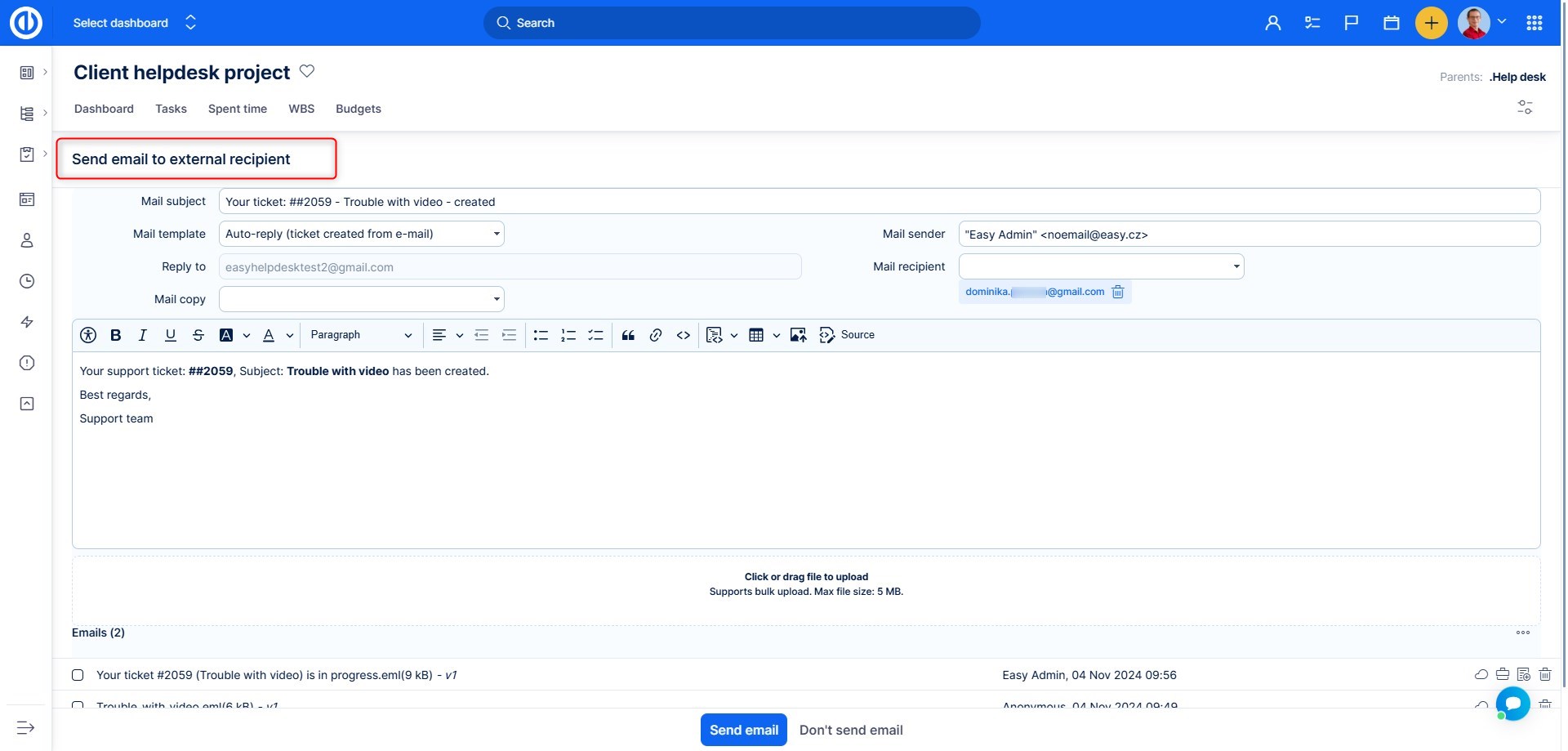Click the yellow plus create button

click(1431, 23)
